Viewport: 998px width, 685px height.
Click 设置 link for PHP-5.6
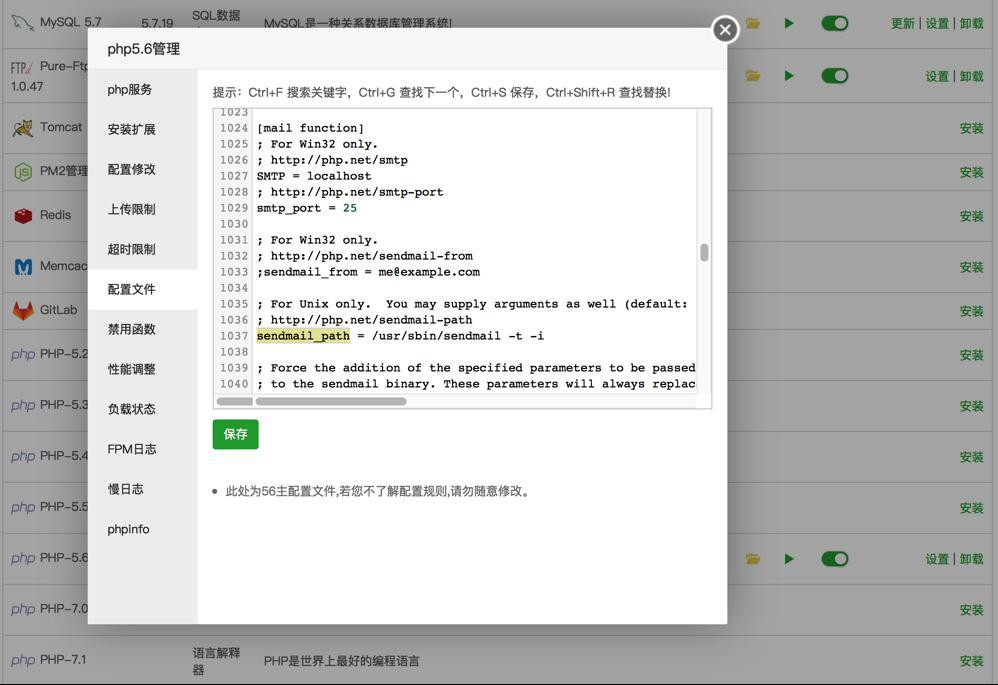tap(937, 559)
